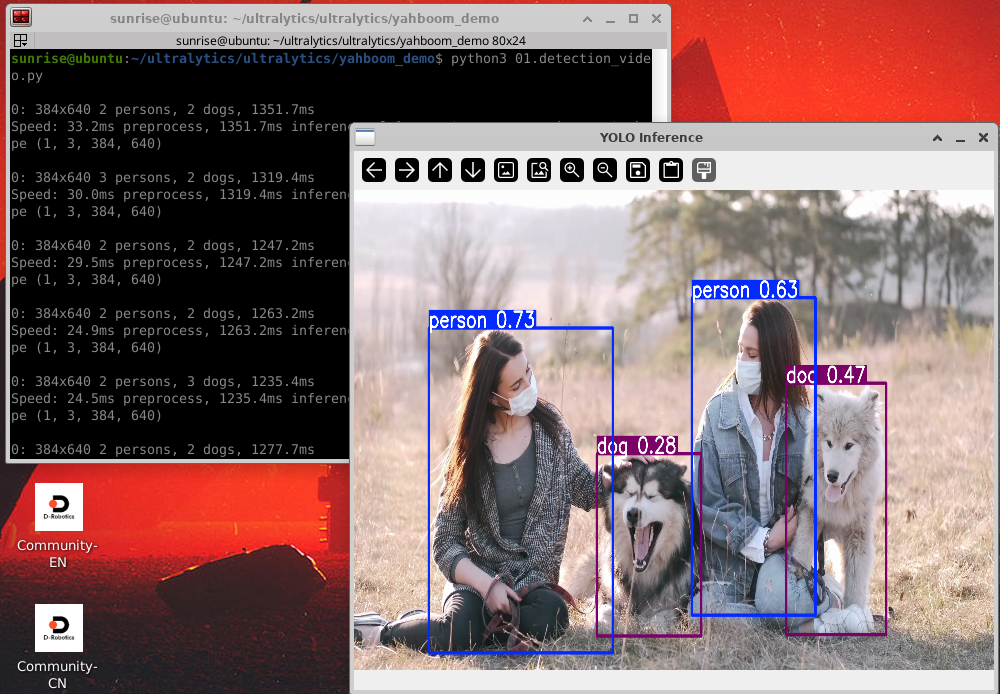Image resolution: width=1000 pixels, height=694 pixels.
Task: Zoom in using the plus magnifier icon
Action: (572, 170)
